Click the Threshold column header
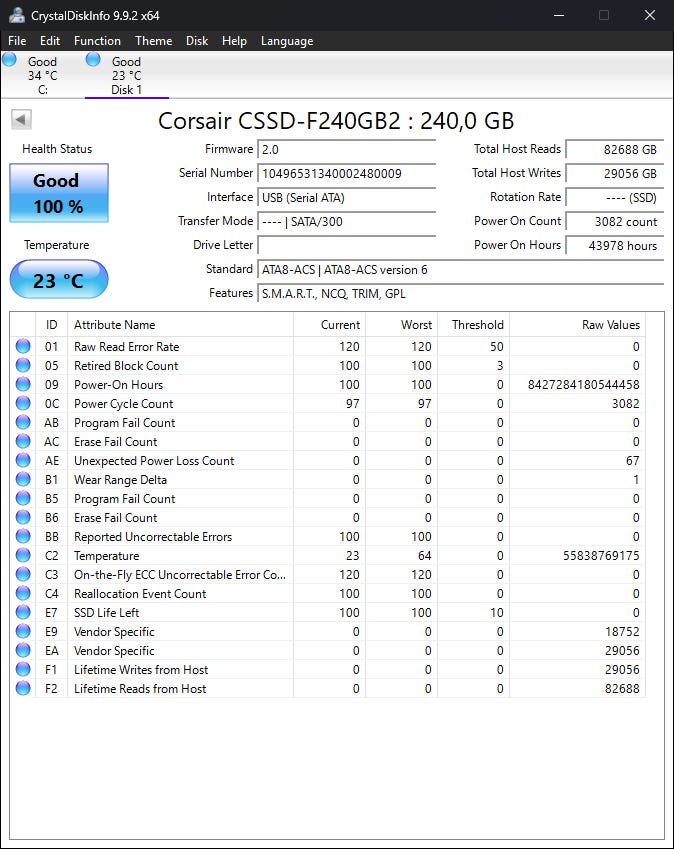The height and width of the screenshot is (849, 674). pos(473,324)
